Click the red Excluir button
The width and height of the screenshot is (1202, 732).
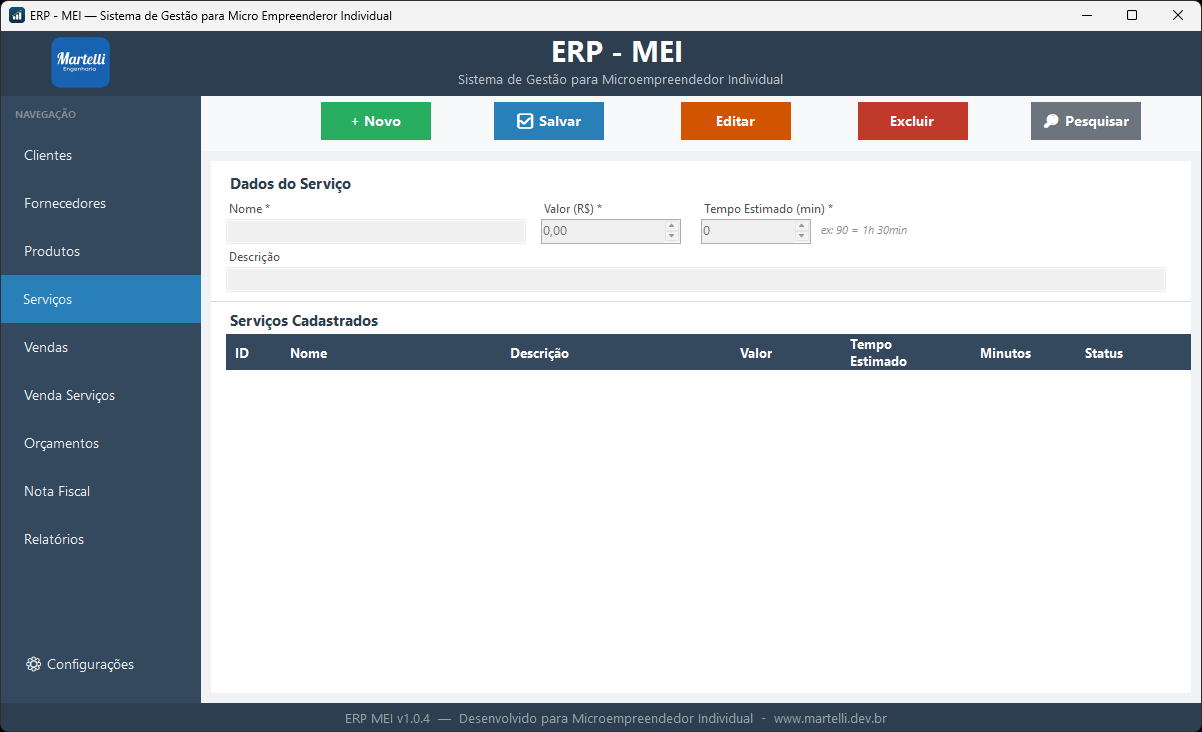coord(913,121)
